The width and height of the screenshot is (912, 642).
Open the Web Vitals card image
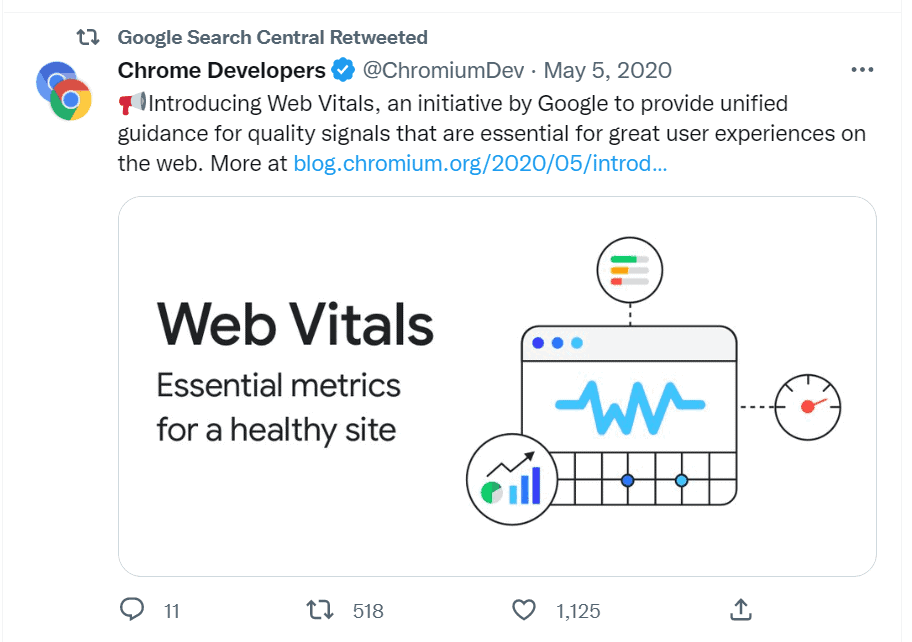pyautogui.click(x=497, y=387)
